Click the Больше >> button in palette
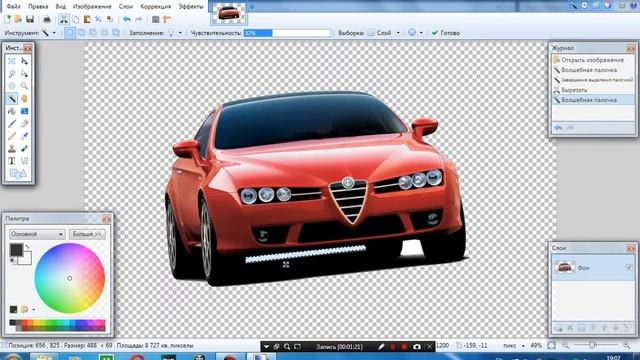This screenshot has height=360, width=640. (x=87, y=234)
